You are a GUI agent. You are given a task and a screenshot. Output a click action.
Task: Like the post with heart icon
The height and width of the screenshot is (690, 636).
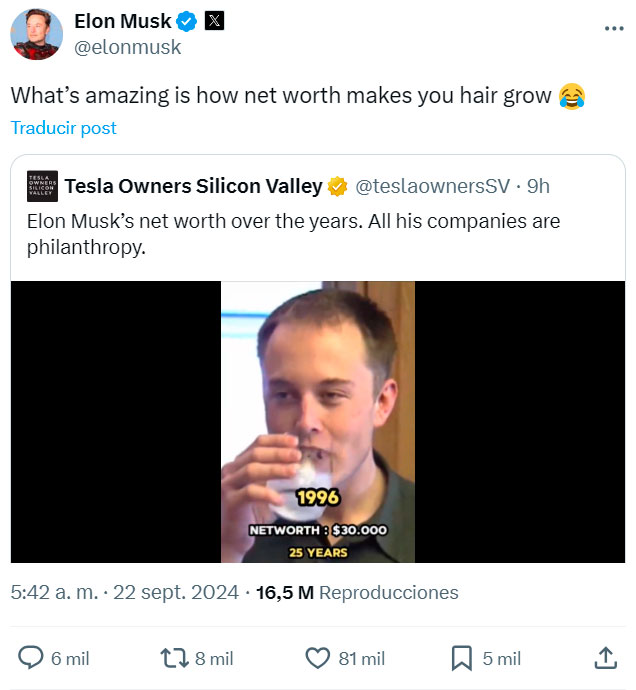pos(318,657)
